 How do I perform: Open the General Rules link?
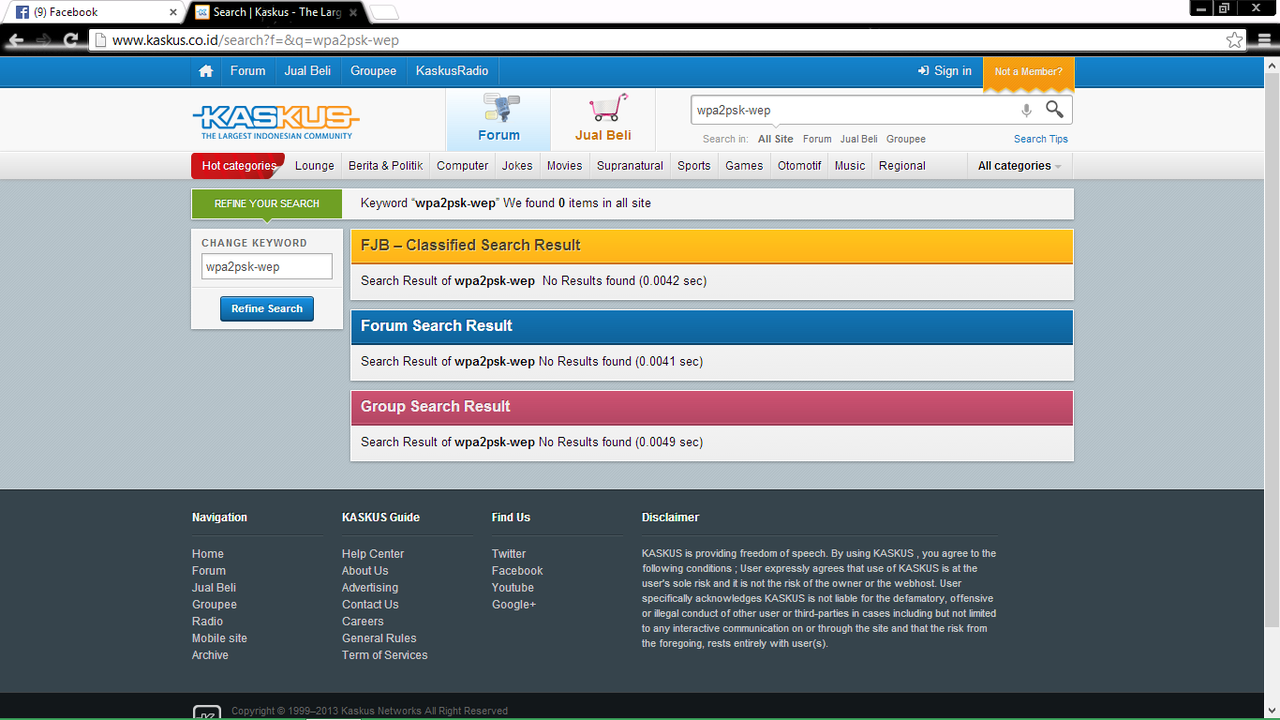coord(379,638)
